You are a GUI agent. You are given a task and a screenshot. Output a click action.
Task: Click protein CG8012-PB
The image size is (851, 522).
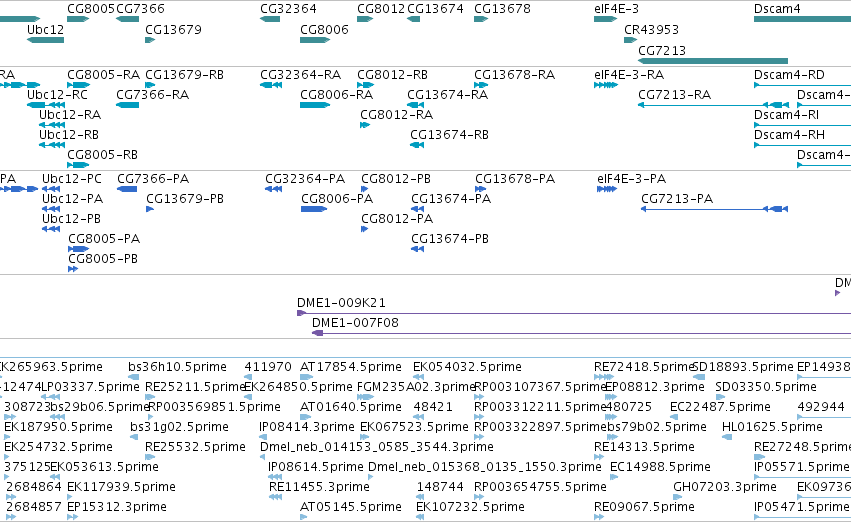[x=396, y=179]
